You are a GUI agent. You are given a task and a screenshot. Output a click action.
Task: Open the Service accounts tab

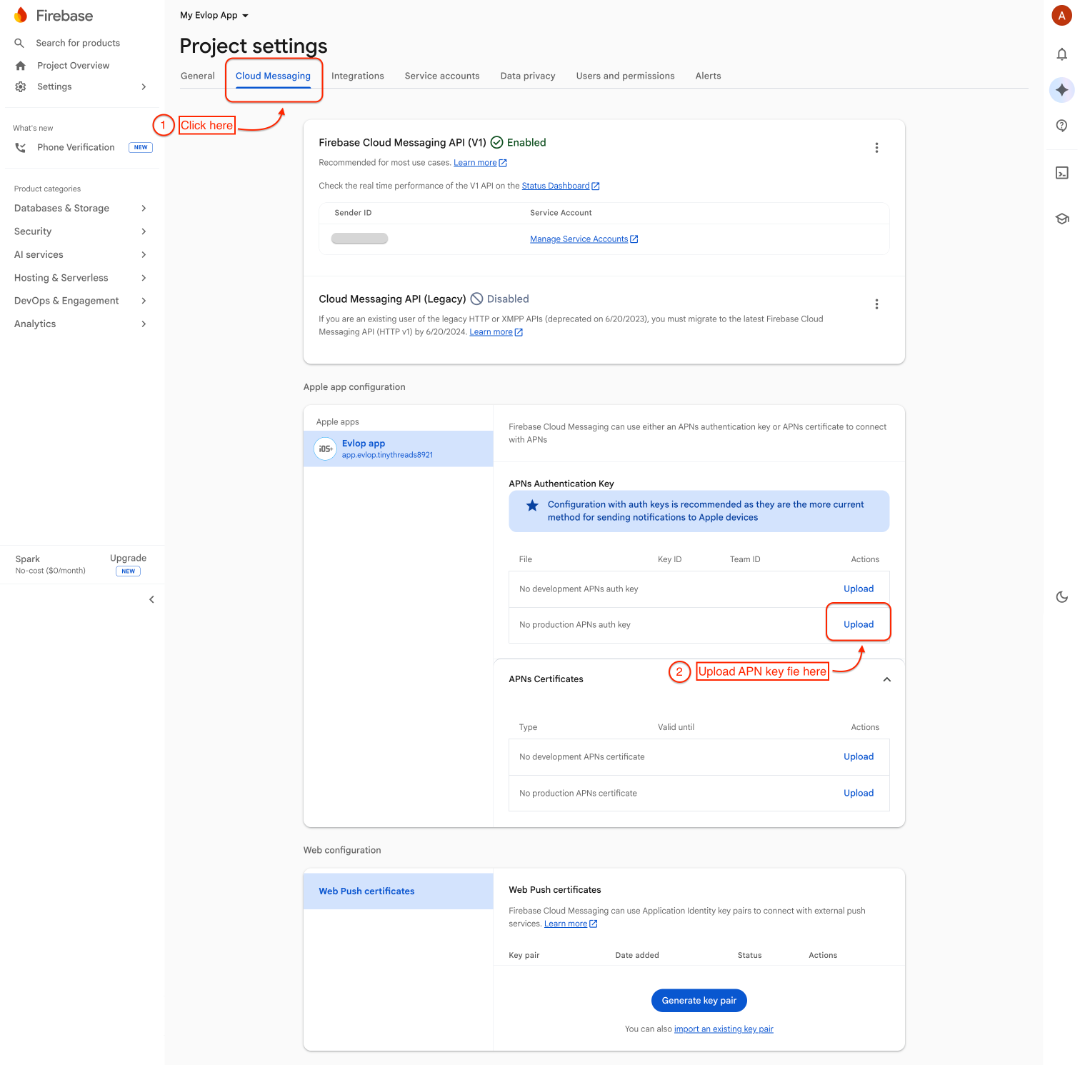(442, 76)
